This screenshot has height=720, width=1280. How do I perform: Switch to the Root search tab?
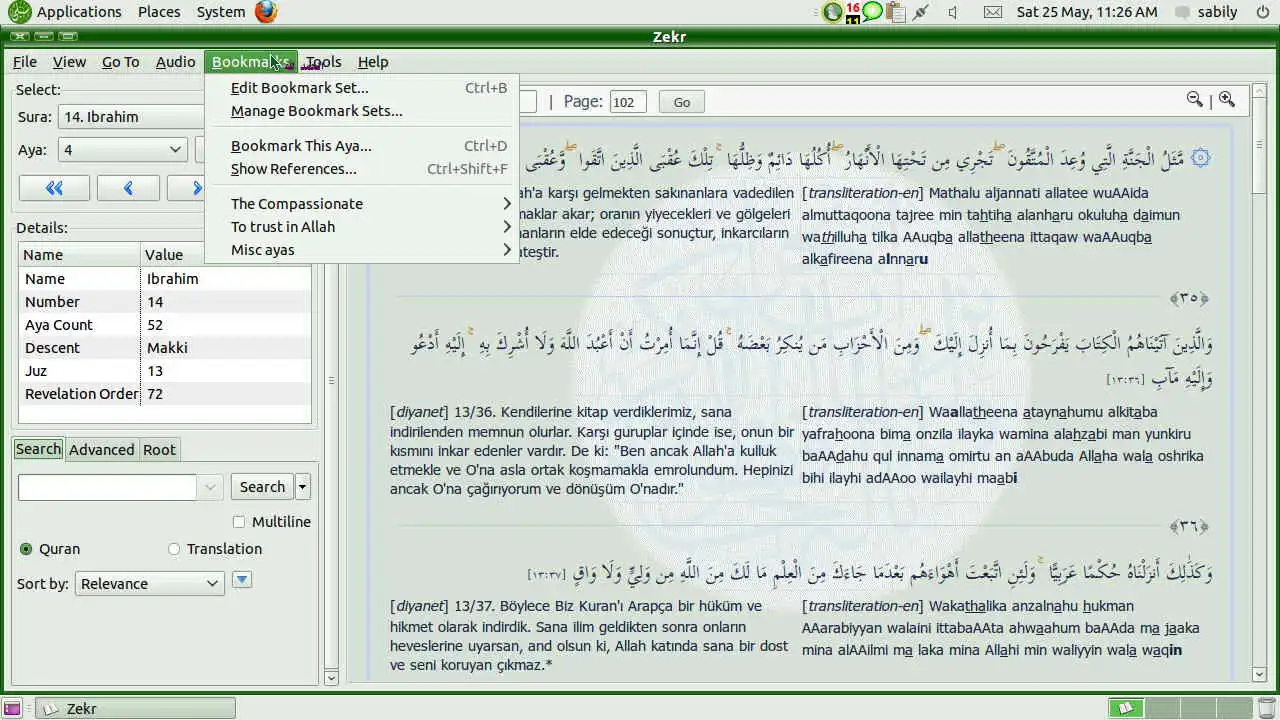click(159, 450)
